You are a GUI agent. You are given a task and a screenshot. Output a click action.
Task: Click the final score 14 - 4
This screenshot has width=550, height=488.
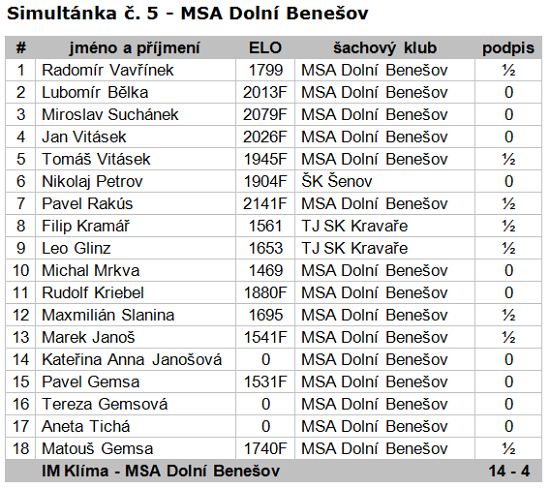tap(509, 471)
